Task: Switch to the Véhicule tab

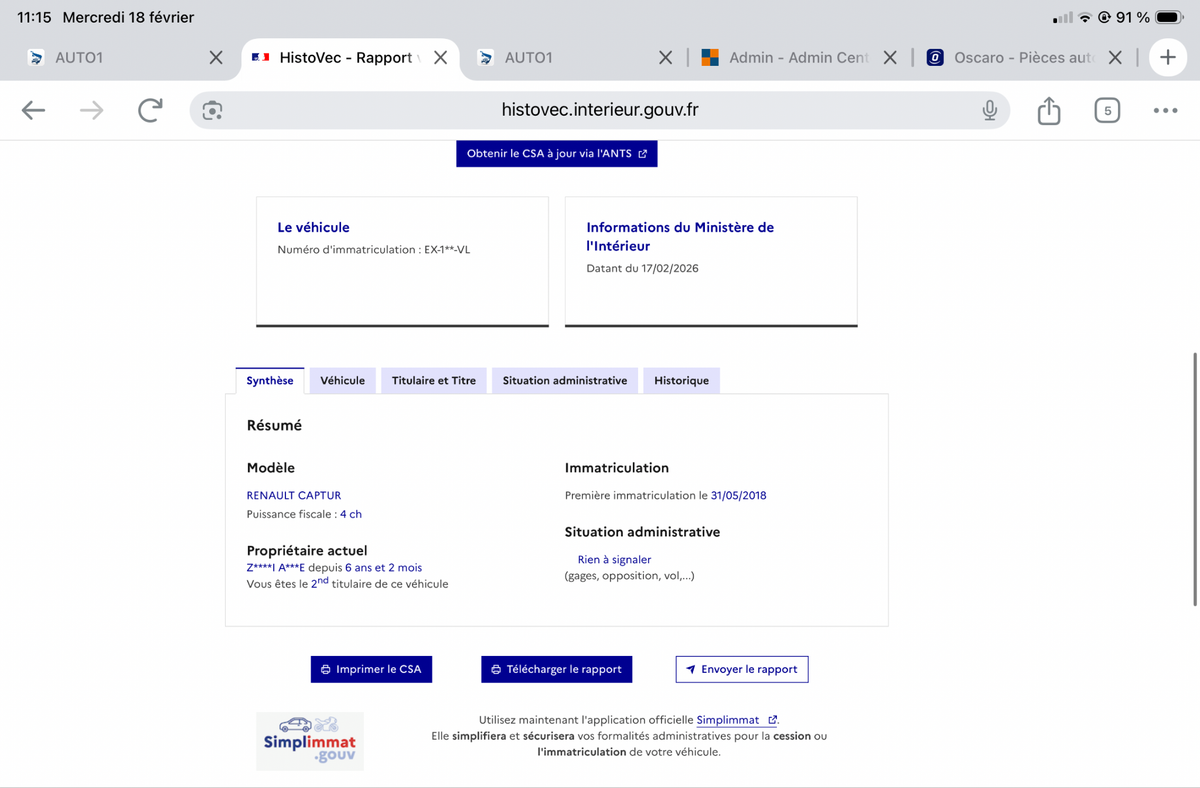Action: [x=342, y=380]
